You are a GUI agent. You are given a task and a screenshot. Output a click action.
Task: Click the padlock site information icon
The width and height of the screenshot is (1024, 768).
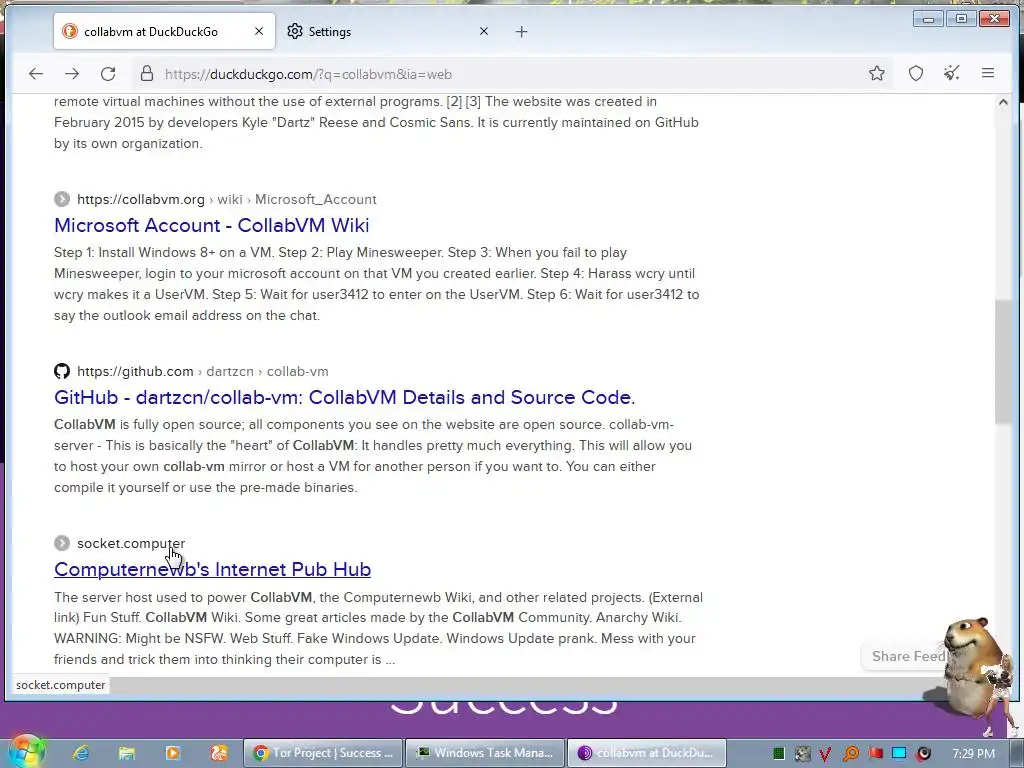[147, 74]
